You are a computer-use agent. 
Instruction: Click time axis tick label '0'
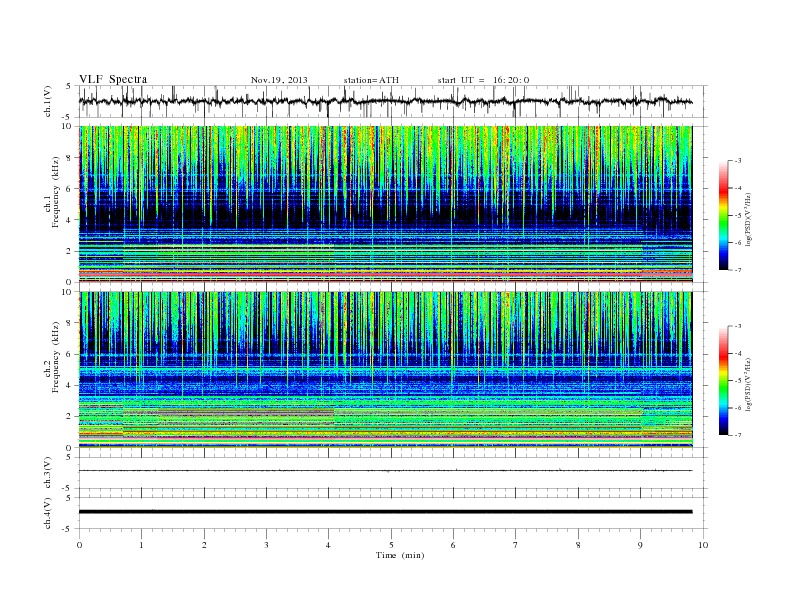pyautogui.click(x=79, y=545)
